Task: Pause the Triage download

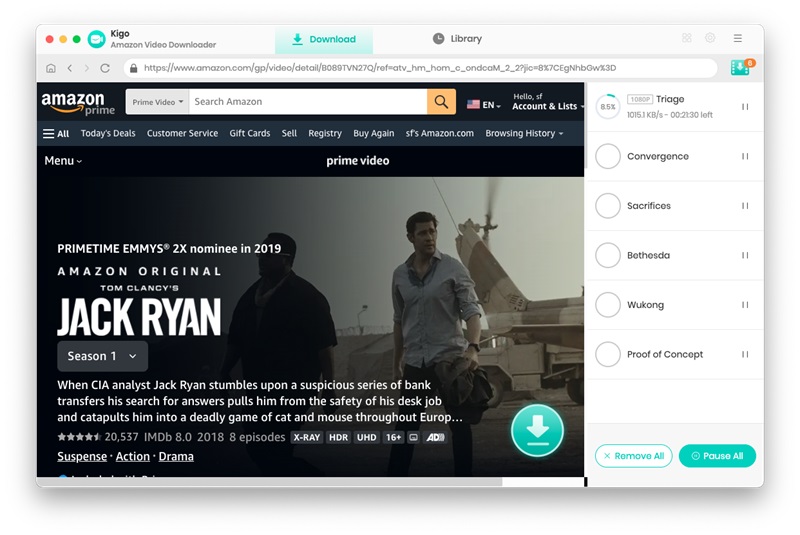Action: click(745, 107)
